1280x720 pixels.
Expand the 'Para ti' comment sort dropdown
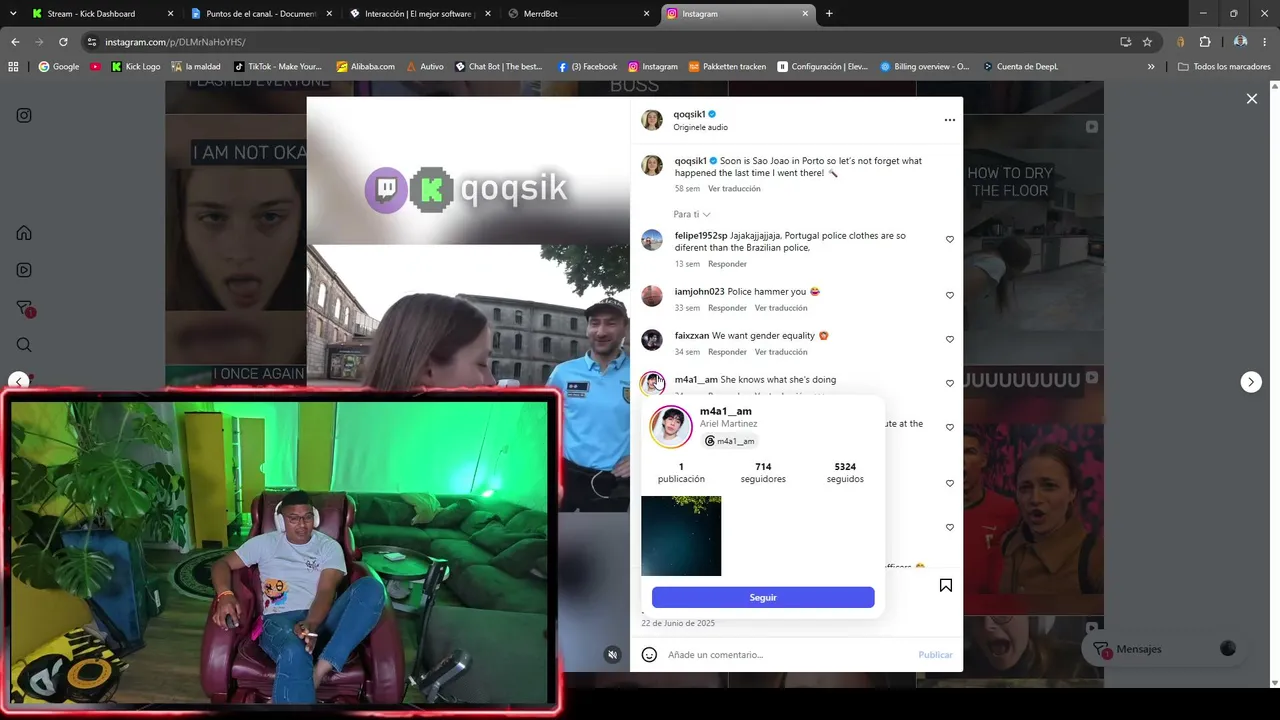tap(692, 214)
